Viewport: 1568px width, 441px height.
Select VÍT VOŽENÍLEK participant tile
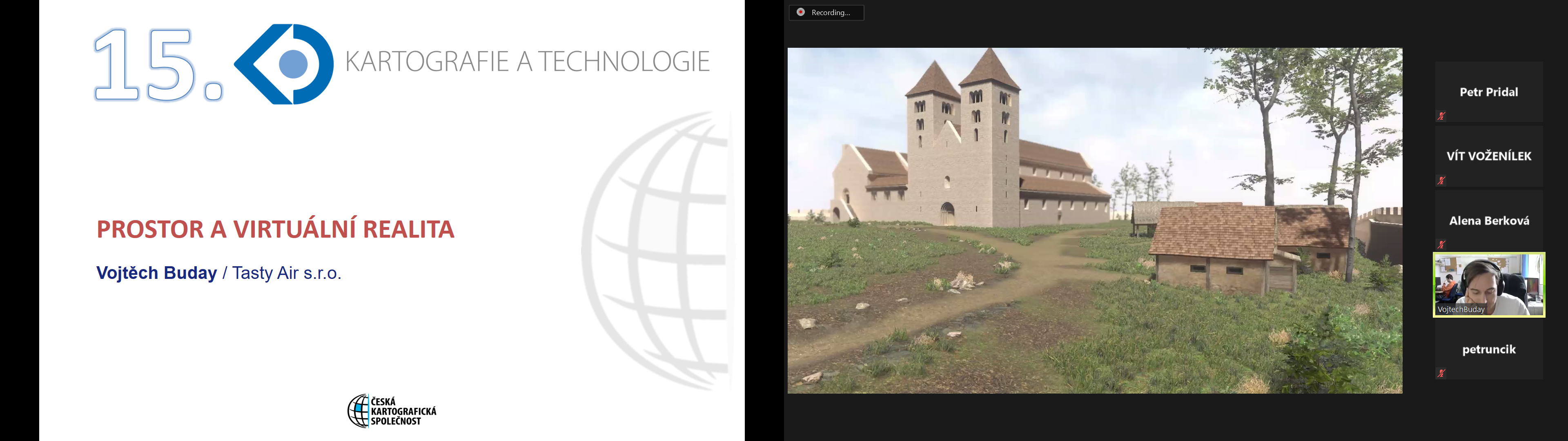coord(1489,156)
